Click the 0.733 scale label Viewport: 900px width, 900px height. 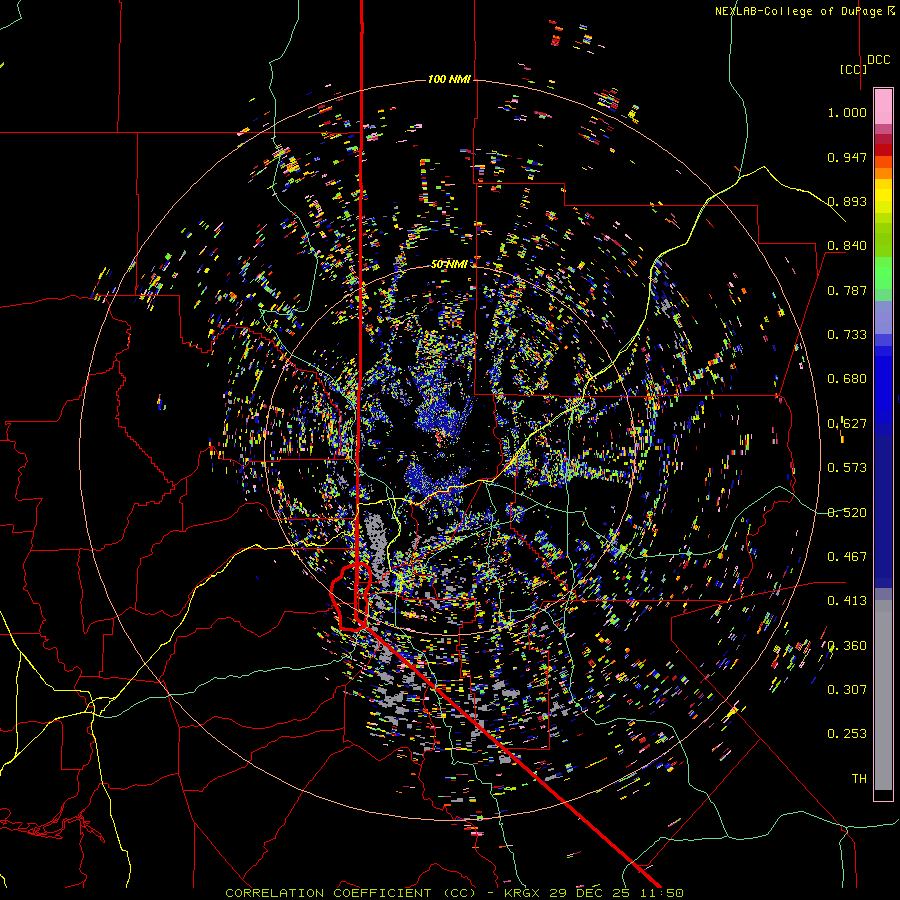pos(847,335)
